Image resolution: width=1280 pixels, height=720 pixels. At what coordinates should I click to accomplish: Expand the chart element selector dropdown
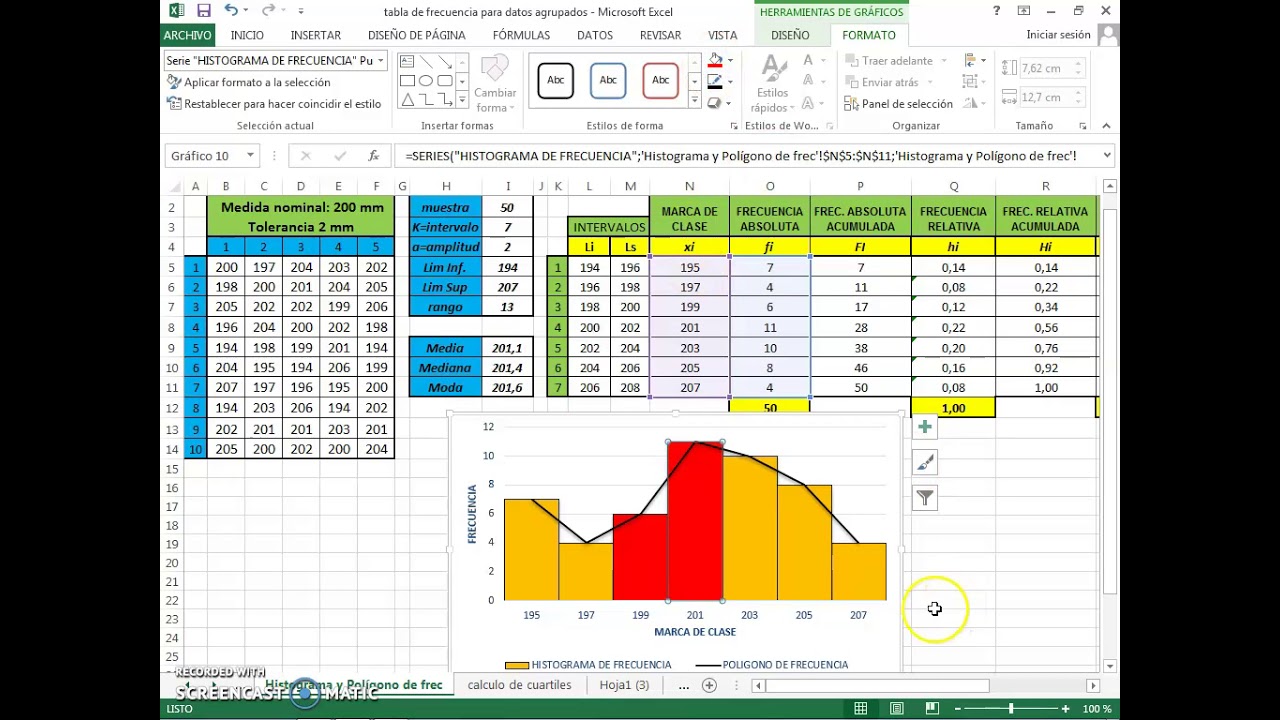tap(380, 61)
